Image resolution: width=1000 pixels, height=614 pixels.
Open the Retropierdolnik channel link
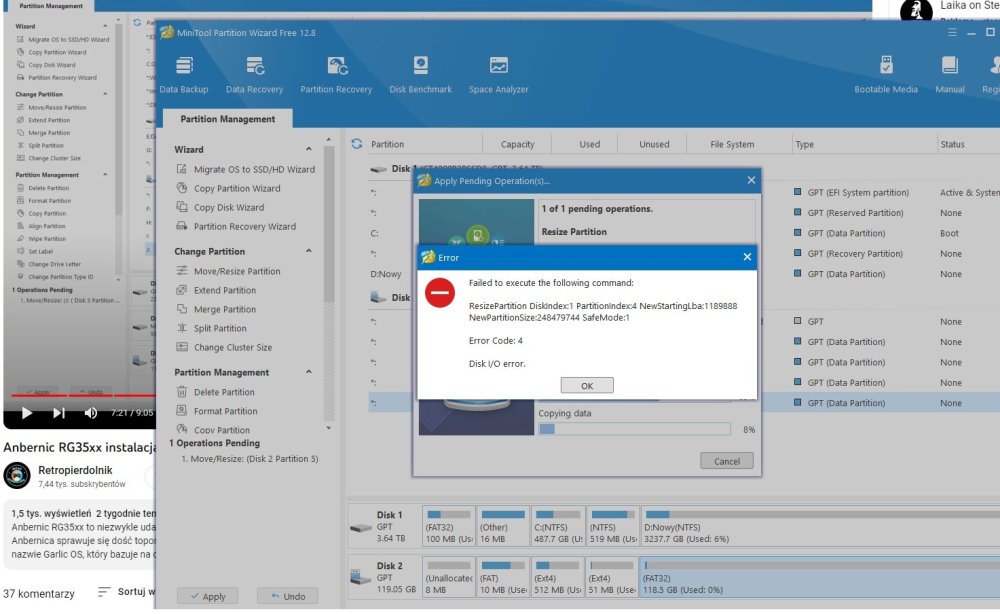(x=75, y=470)
